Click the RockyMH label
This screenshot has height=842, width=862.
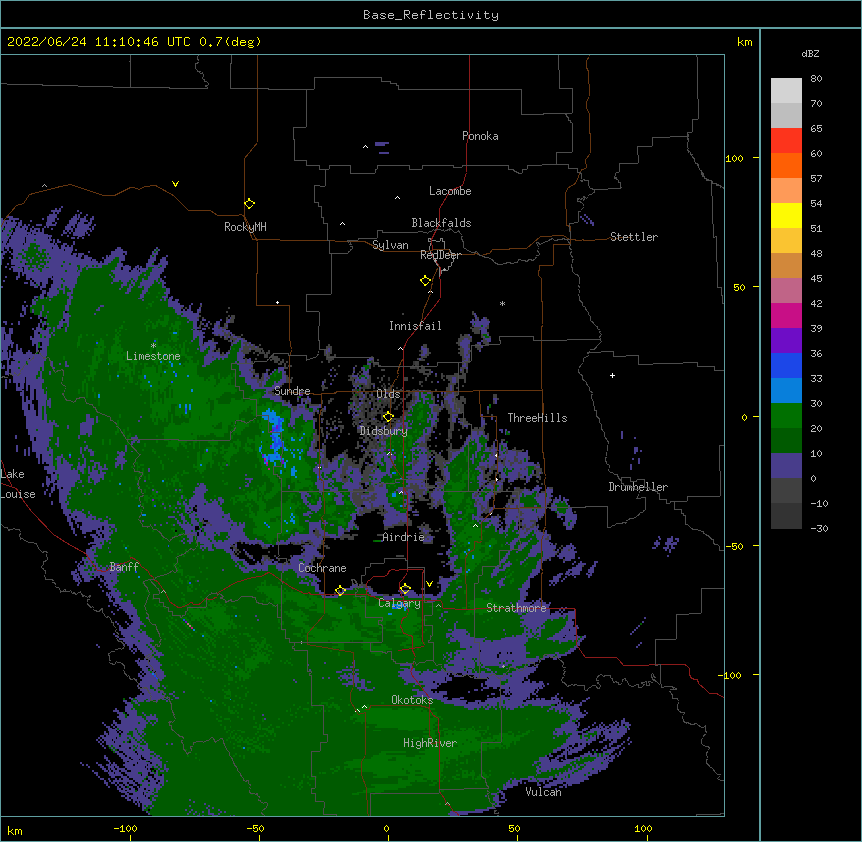pyautogui.click(x=245, y=227)
